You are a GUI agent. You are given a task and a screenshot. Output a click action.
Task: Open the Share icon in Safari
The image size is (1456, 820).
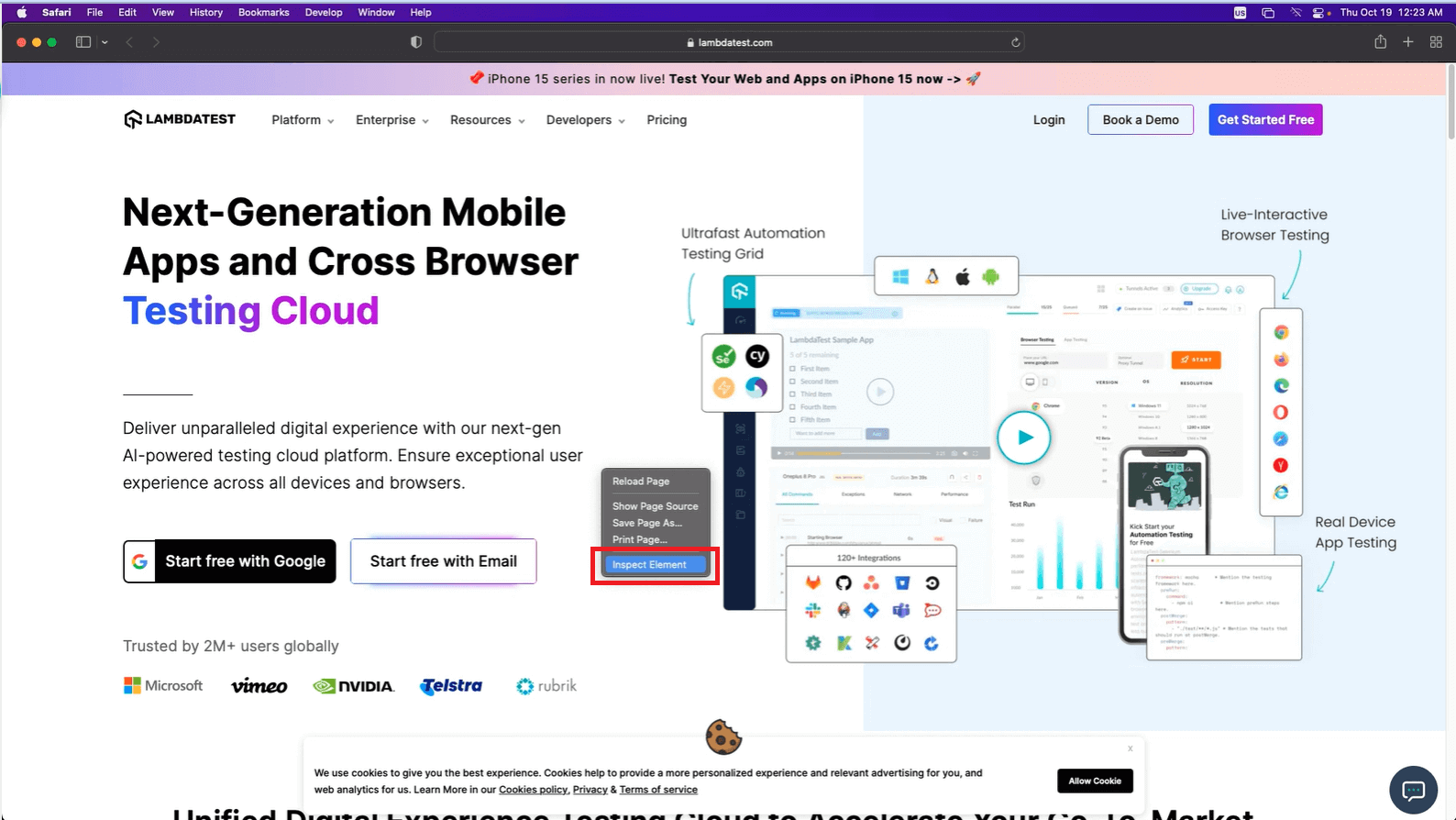pos(1380,41)
